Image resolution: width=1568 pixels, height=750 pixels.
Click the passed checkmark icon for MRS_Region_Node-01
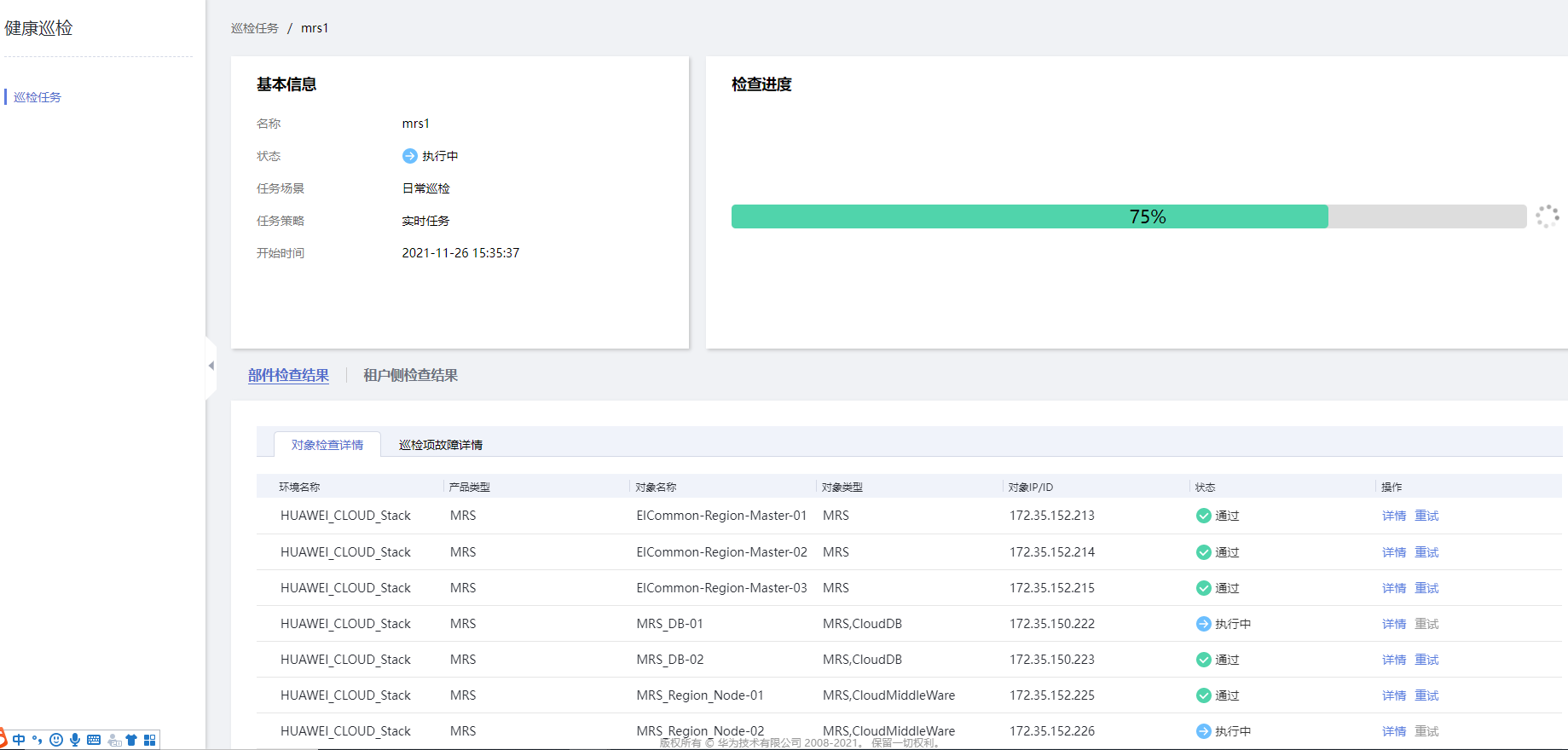pyautogui.click(x=1204, y=695)
